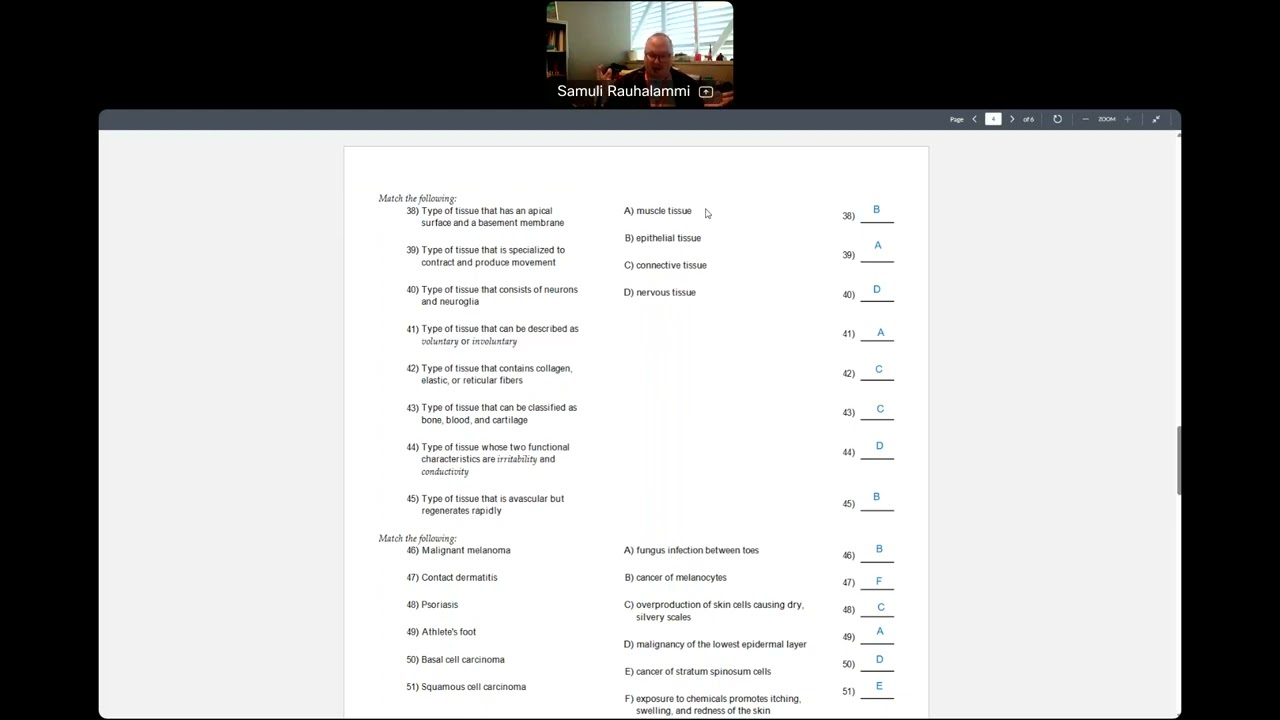1280x720 pixels.
Task: Click the 'of 6' page count label
Action: click(1028, 119)
